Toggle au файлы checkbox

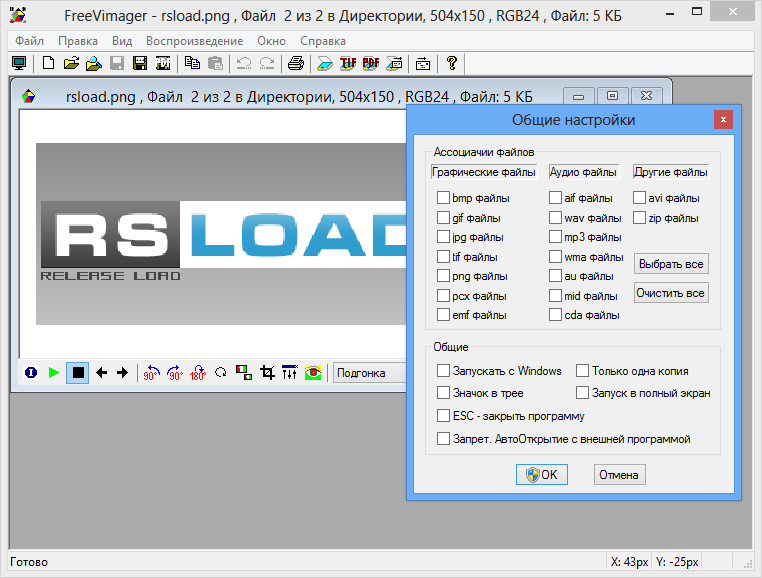tap(555, 276)
